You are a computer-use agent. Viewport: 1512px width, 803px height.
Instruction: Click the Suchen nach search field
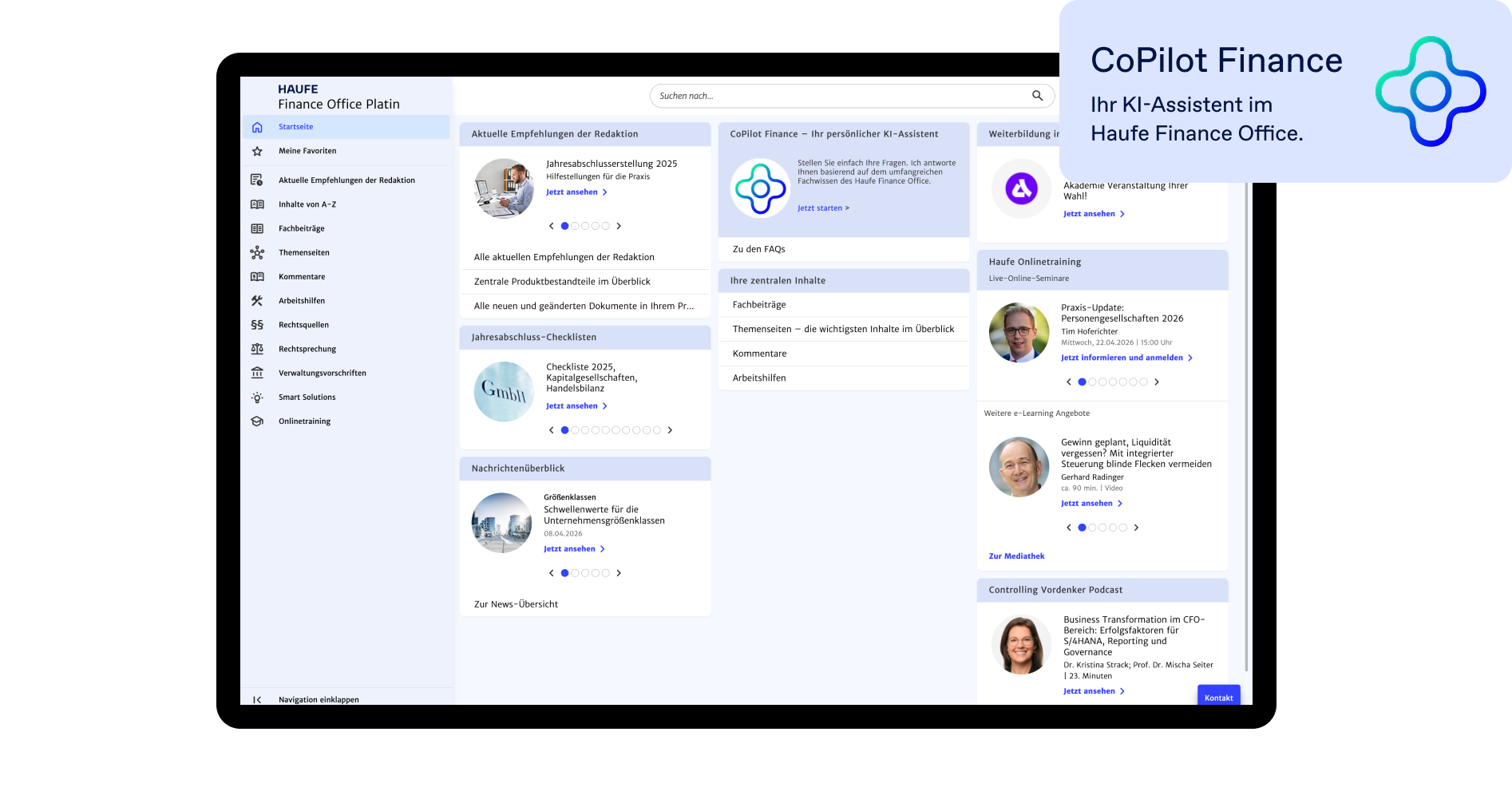[x=852, y=96]
